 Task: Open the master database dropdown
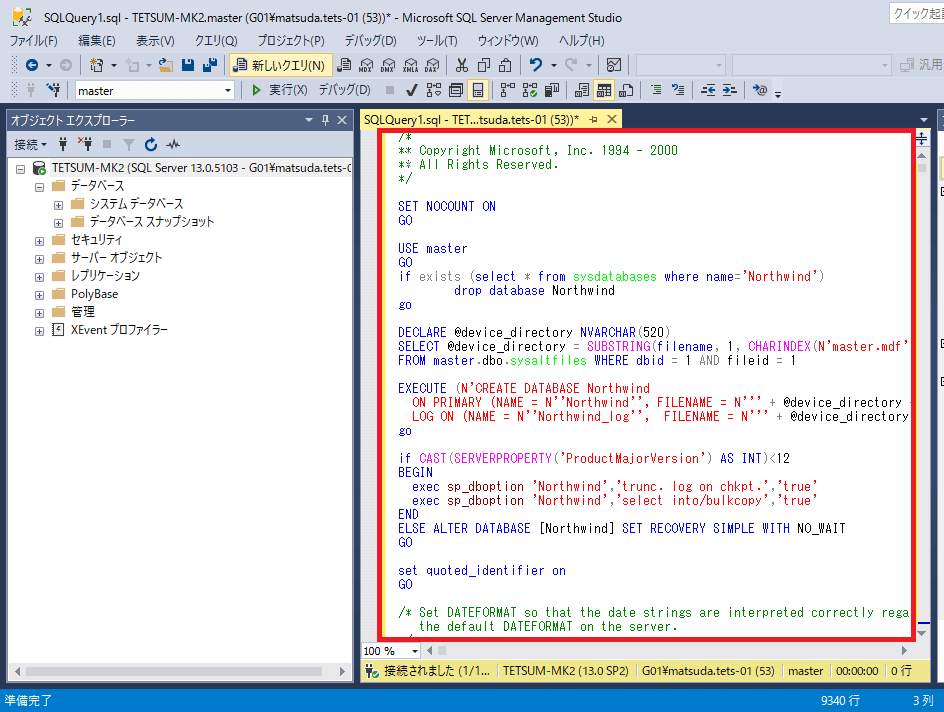point(228,90)
